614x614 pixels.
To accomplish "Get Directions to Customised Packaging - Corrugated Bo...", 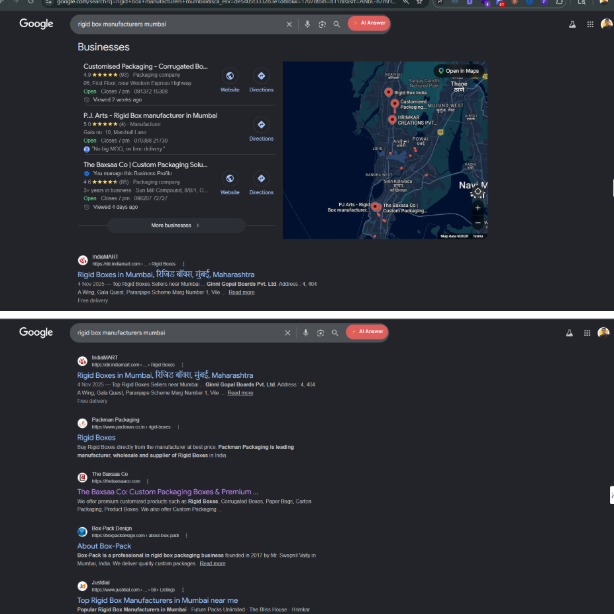I will tap(261, 80).
